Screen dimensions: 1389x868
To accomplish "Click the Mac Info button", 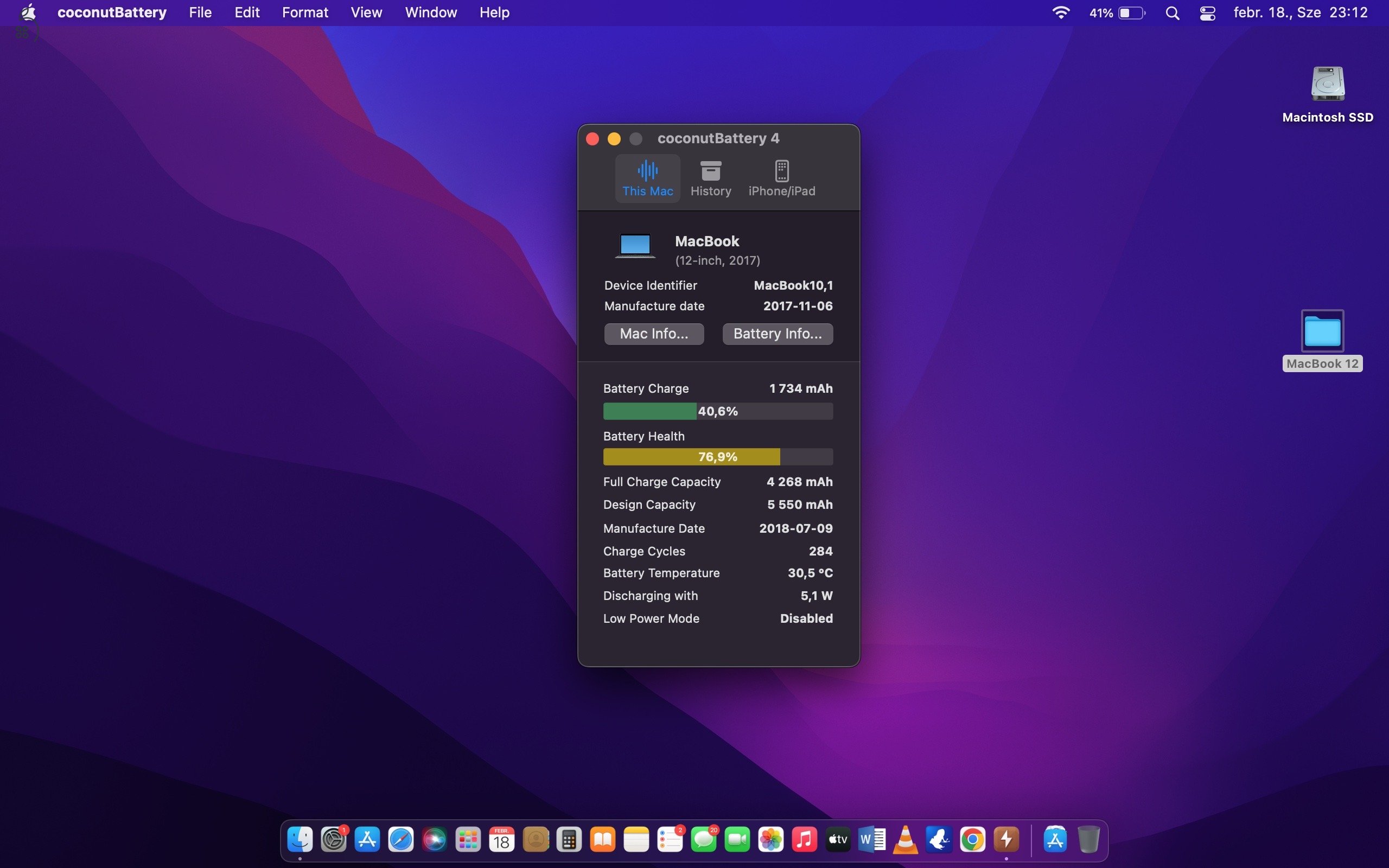I will (654, 334).
